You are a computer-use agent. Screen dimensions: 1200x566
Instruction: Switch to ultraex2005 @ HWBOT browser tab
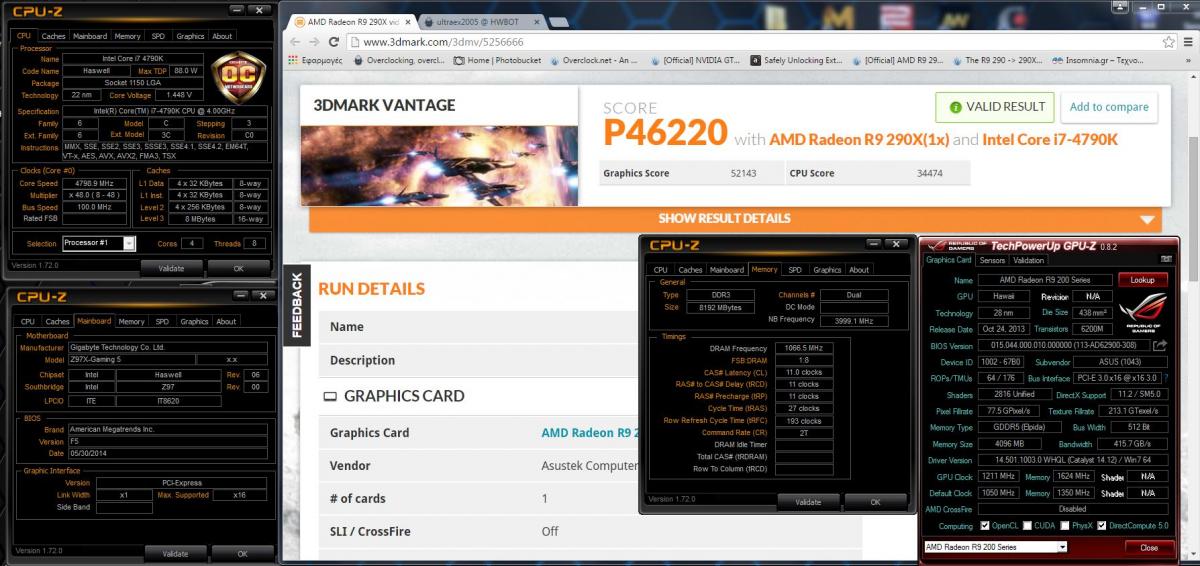point(480,20)
